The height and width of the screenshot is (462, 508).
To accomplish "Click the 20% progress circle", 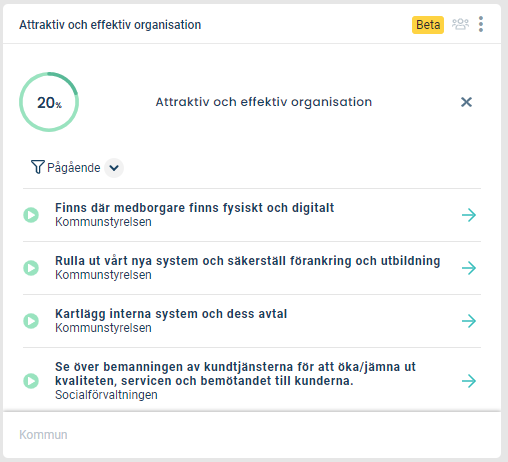I will (x=49, y=102).
